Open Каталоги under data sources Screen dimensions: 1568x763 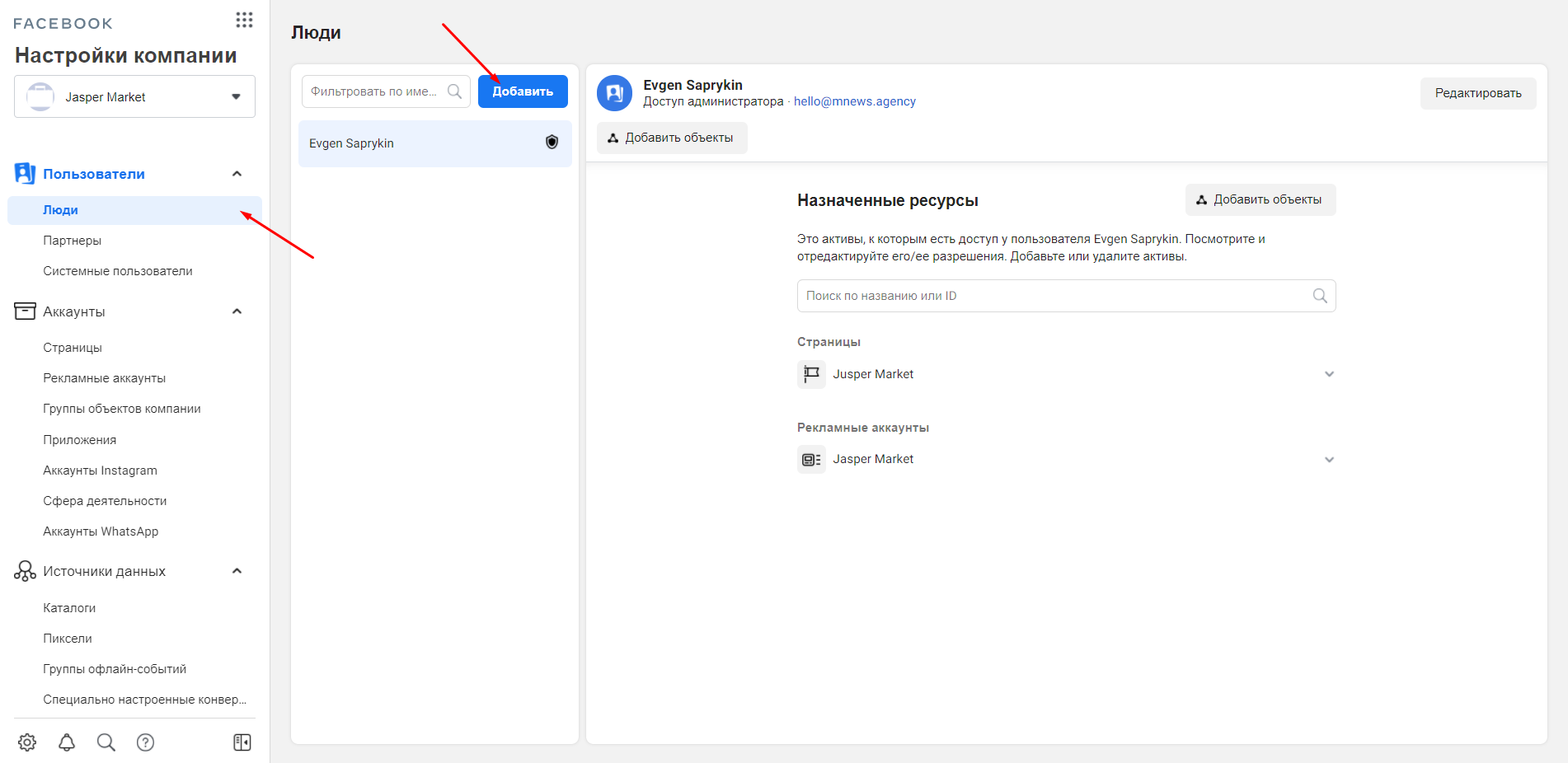69,608
